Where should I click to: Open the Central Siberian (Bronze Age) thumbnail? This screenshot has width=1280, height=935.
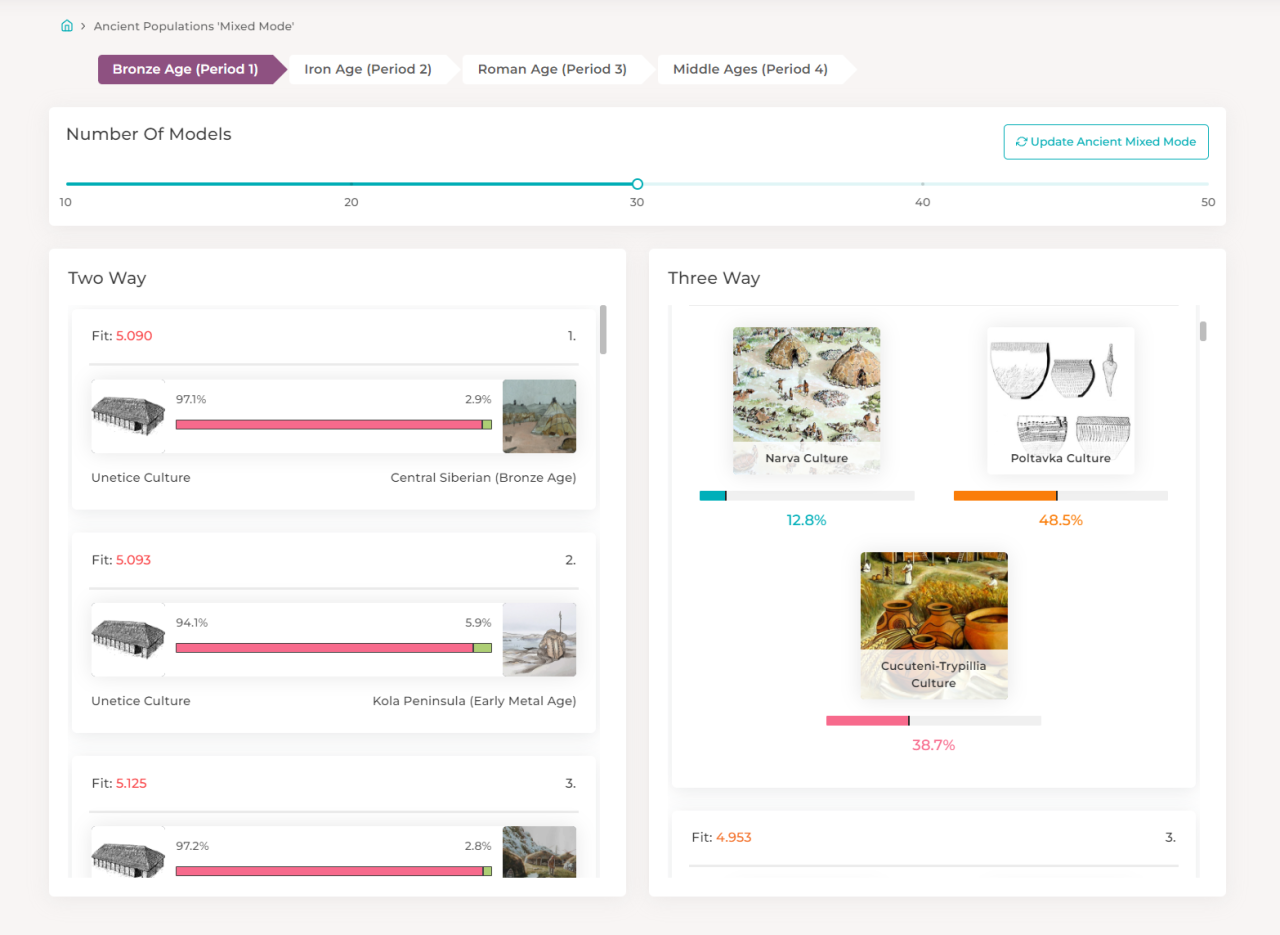[x=539, y=416]
